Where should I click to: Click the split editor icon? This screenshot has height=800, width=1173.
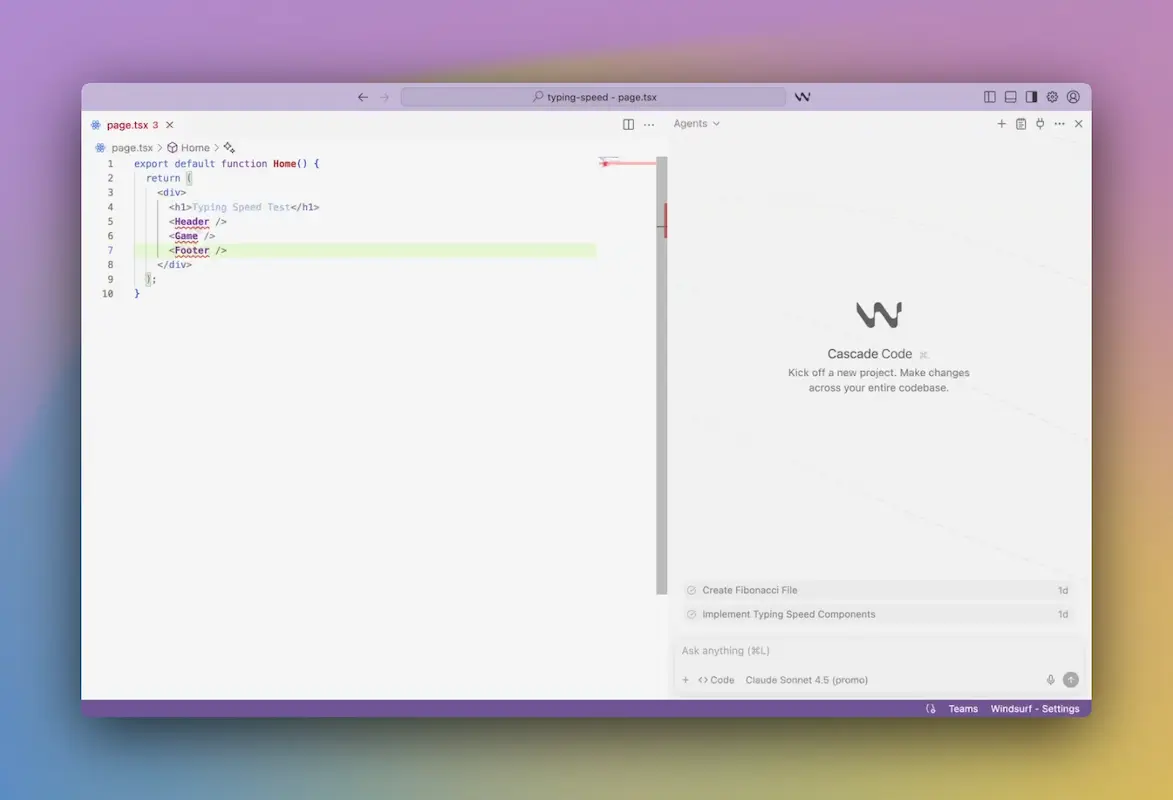[x=628, y=125]
